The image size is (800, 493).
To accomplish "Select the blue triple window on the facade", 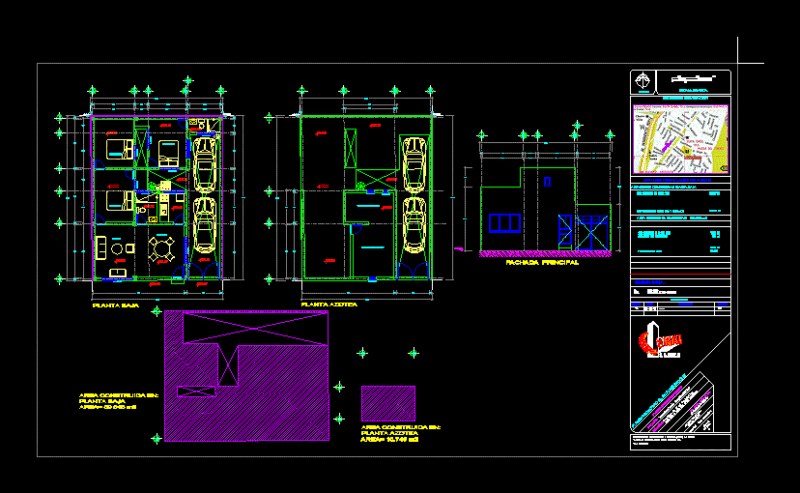I will pos(505,223).
